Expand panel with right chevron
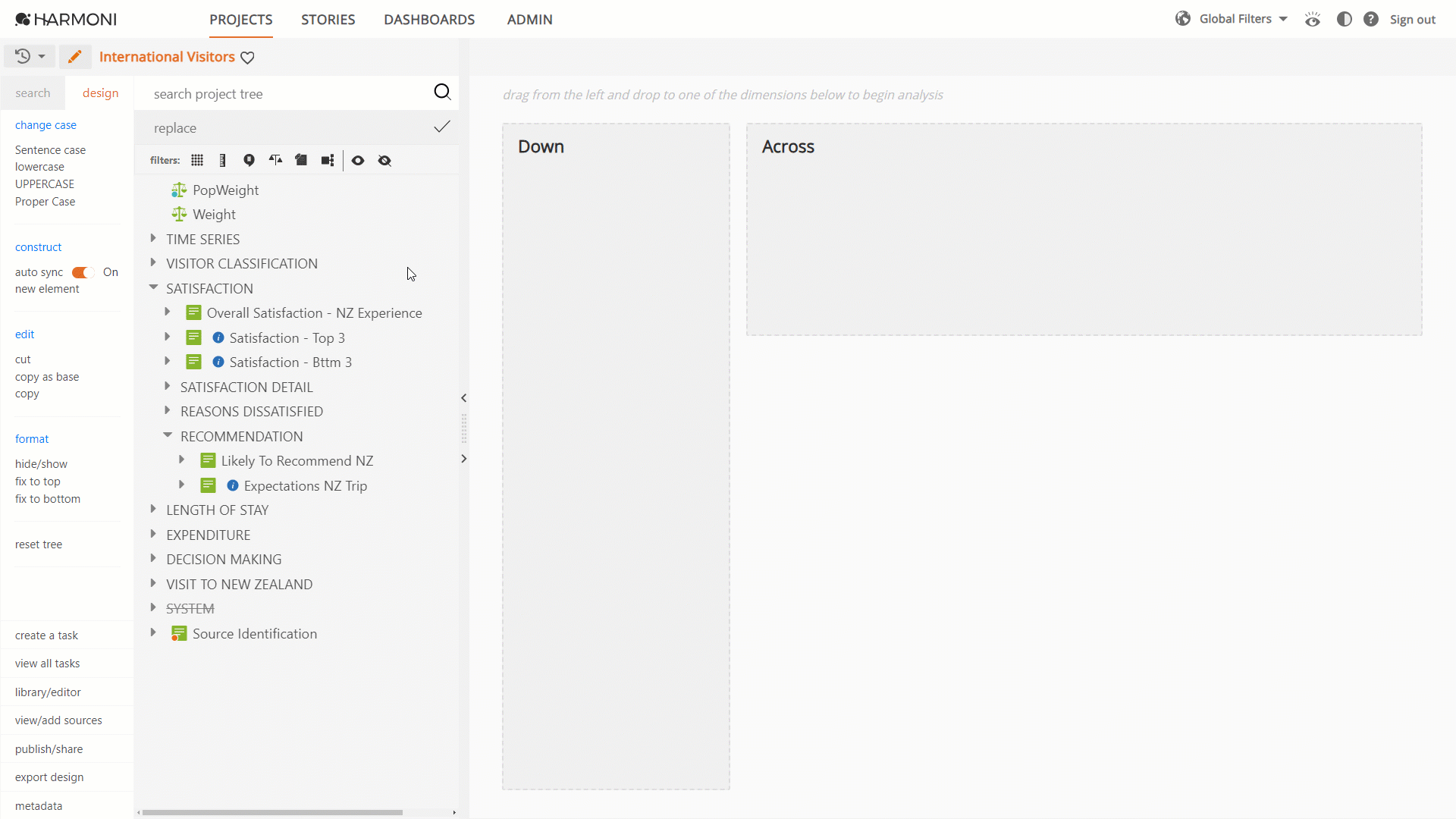The width and height of the screenshot is (1456, 819). pyautogui.click(x=463, y=459)
